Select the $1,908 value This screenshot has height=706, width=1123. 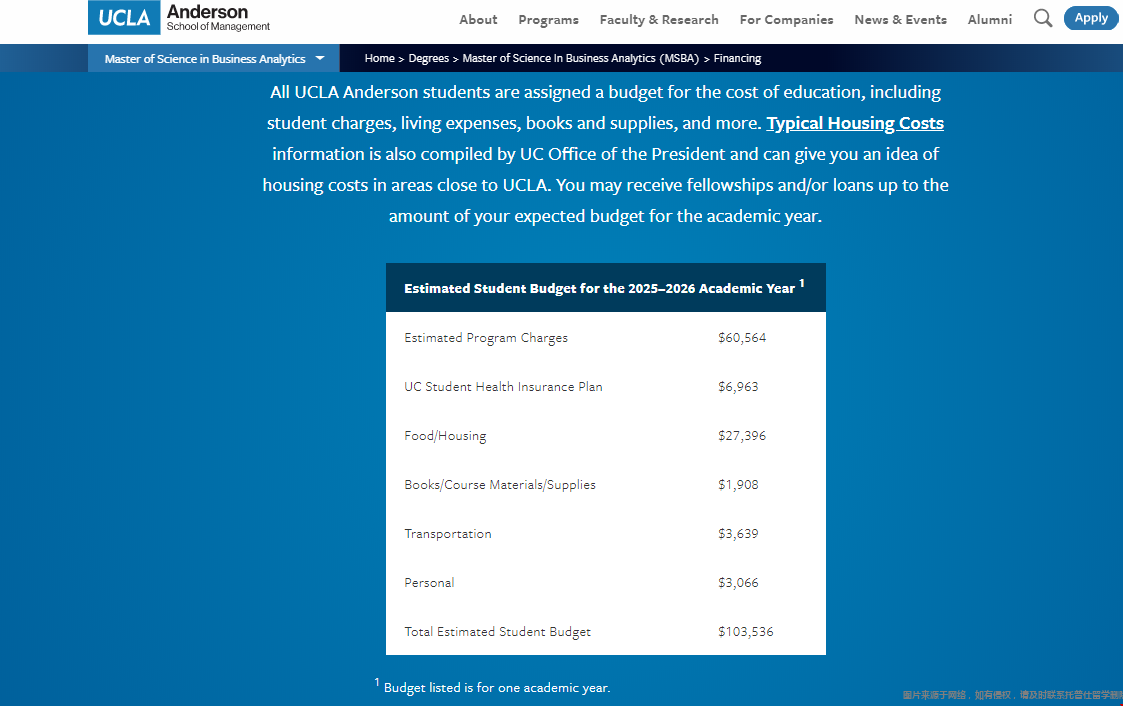738,485
